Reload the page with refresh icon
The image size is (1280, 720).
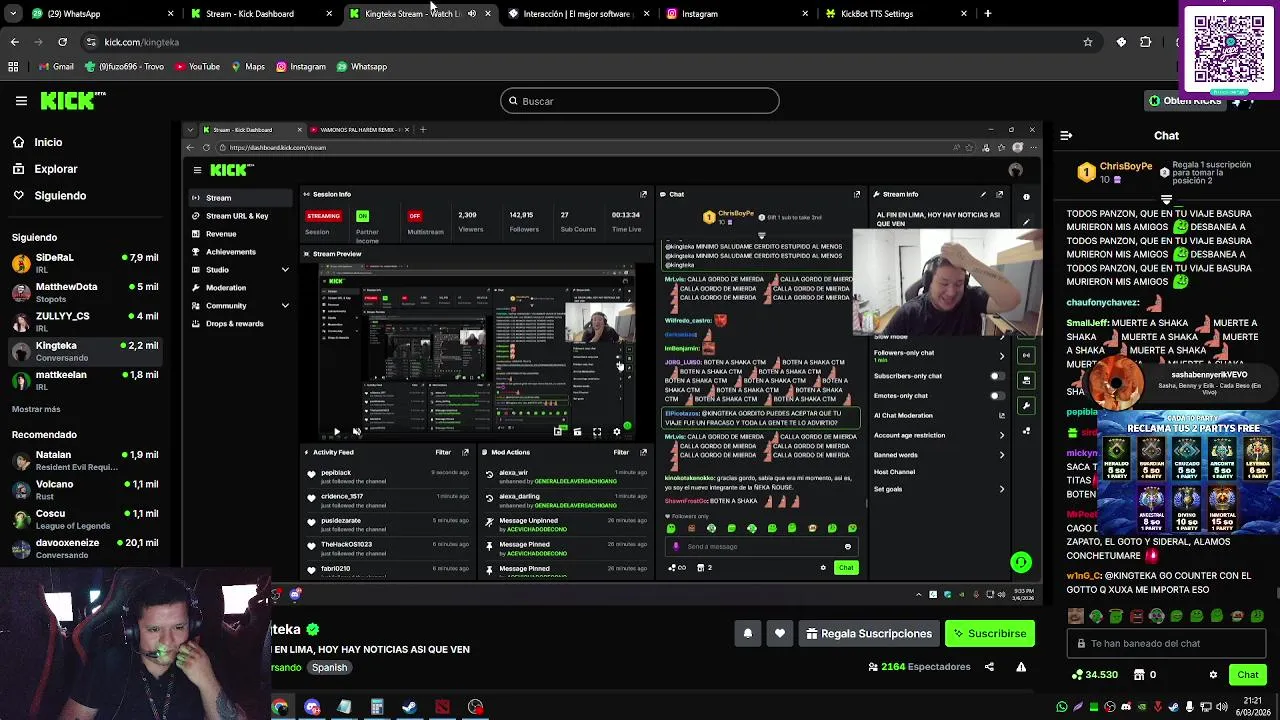pyautogui.click(x=62, y=42)
